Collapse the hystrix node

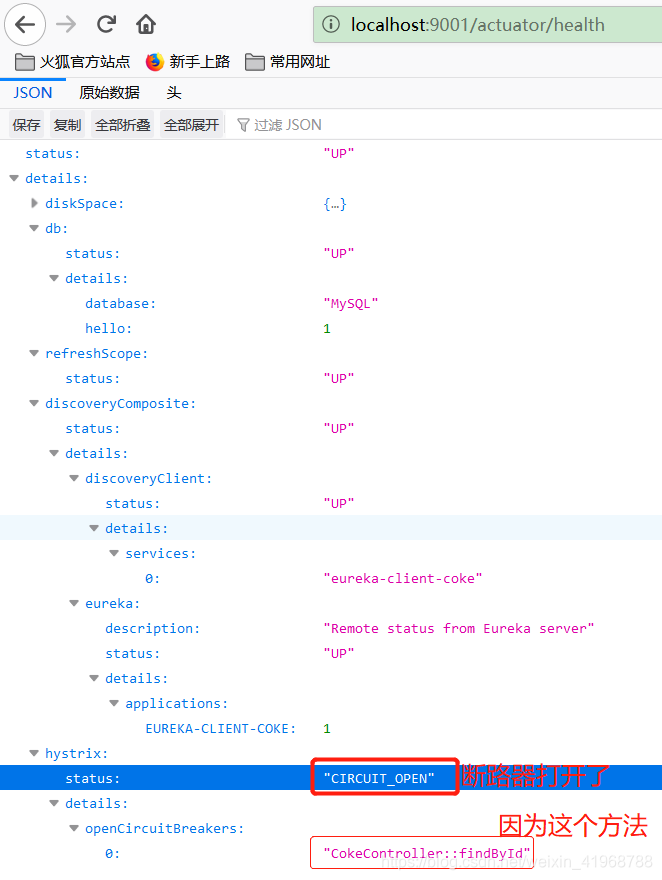coord(34,754)
